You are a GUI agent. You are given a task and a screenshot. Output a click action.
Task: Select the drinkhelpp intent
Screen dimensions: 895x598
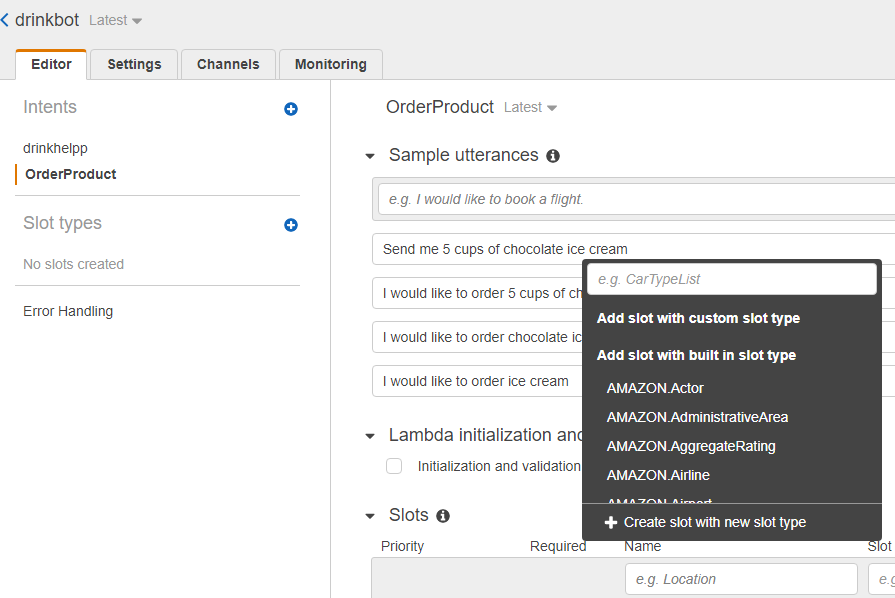(x=56, y=148)
